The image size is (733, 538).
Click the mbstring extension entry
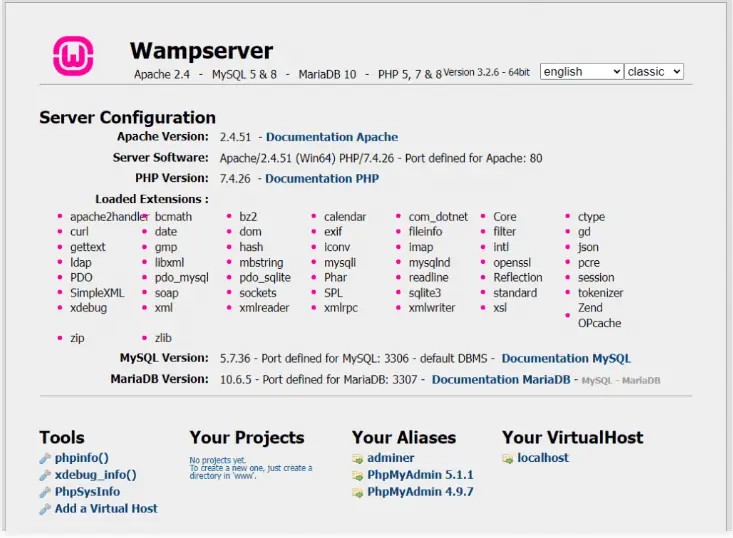tap(261, 263)
